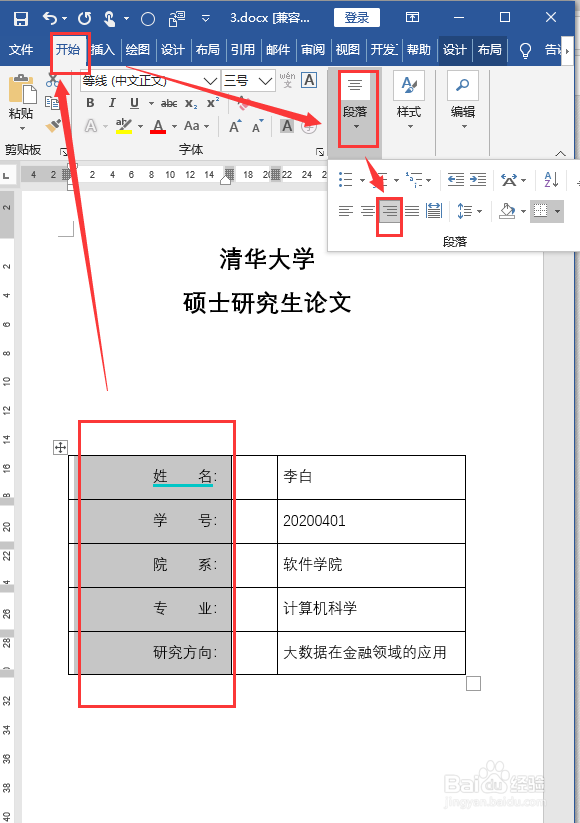Collapse the ribbon with chevron

click(x=560, y=154)
